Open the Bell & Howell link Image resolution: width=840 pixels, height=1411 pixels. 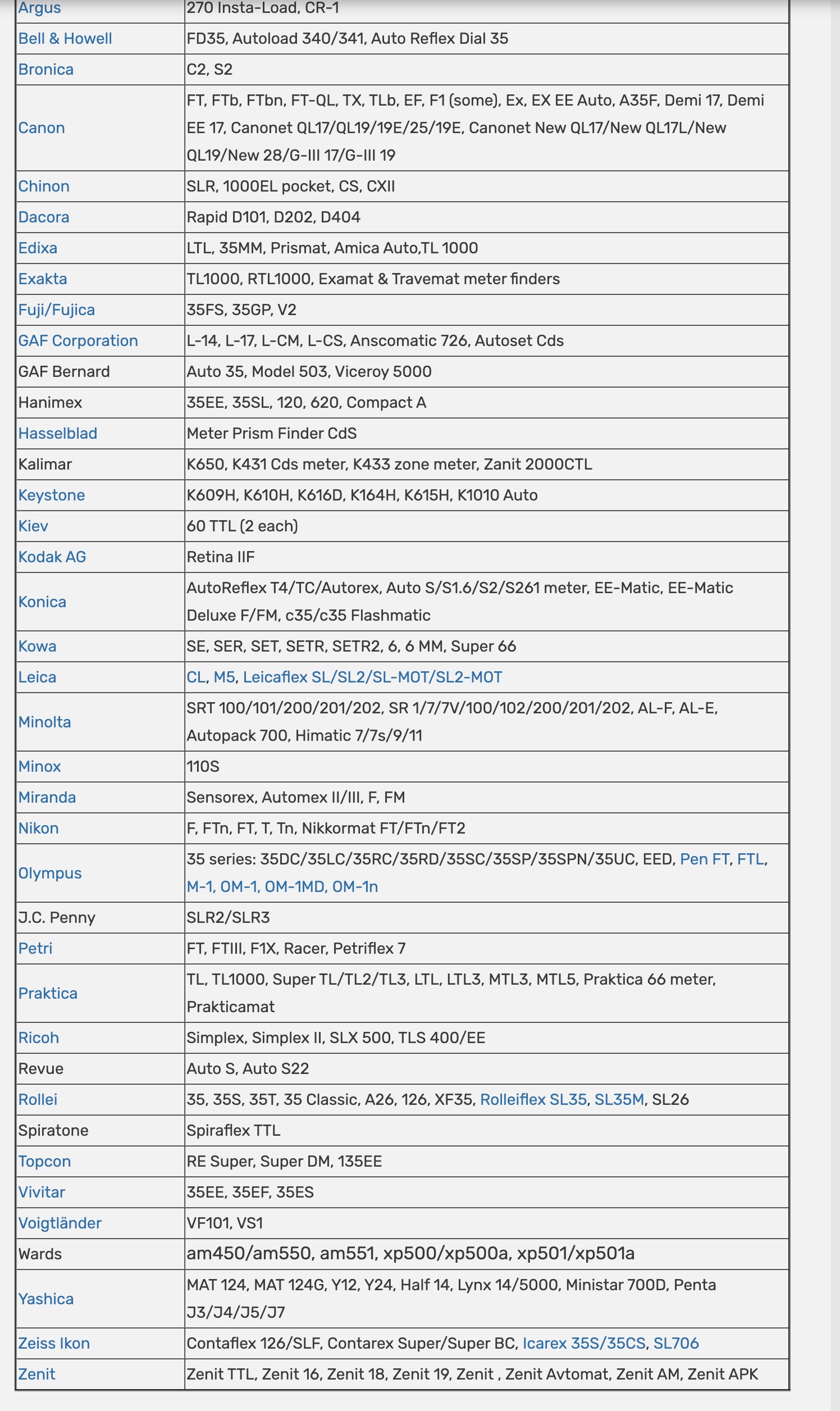coord(65,39)
